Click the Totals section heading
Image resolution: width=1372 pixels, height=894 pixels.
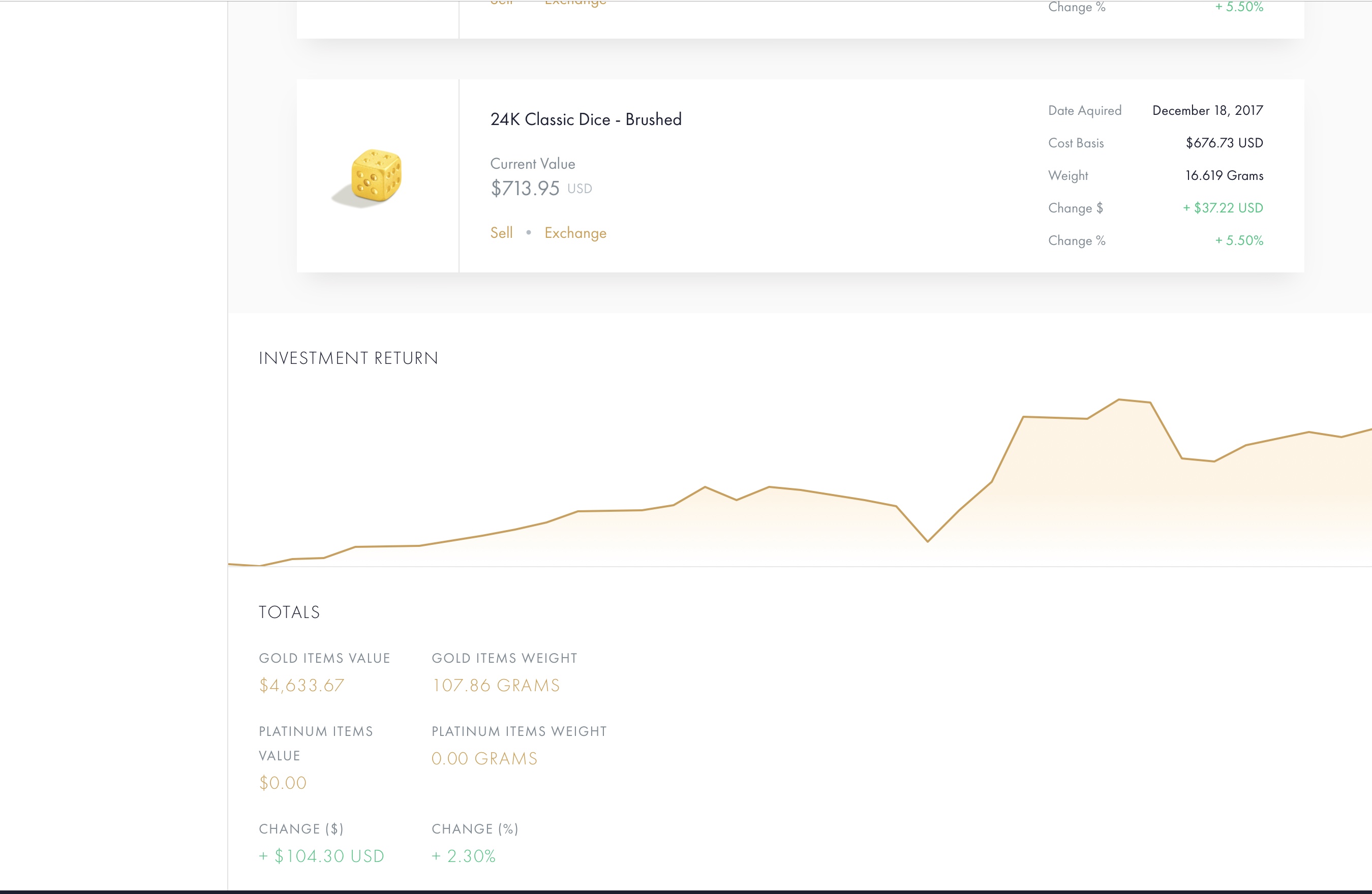click(x=289, y=612)
